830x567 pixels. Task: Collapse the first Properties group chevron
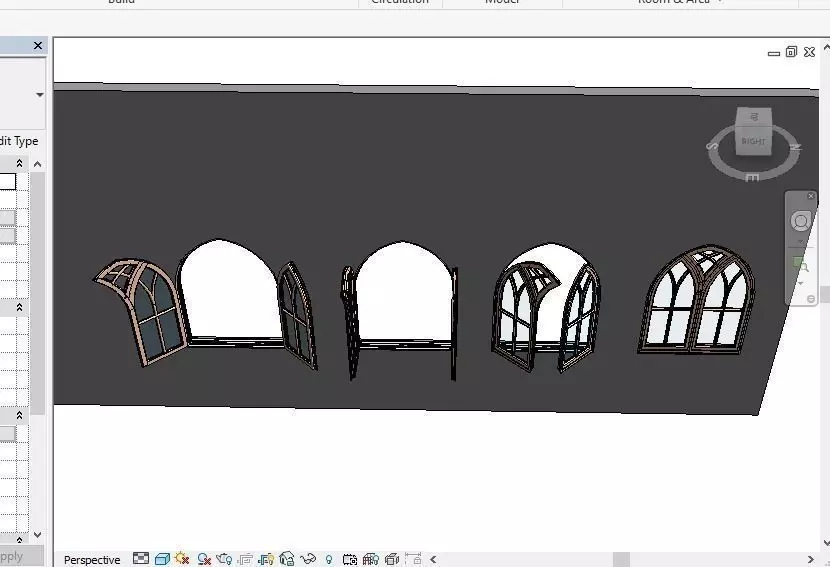20,163
